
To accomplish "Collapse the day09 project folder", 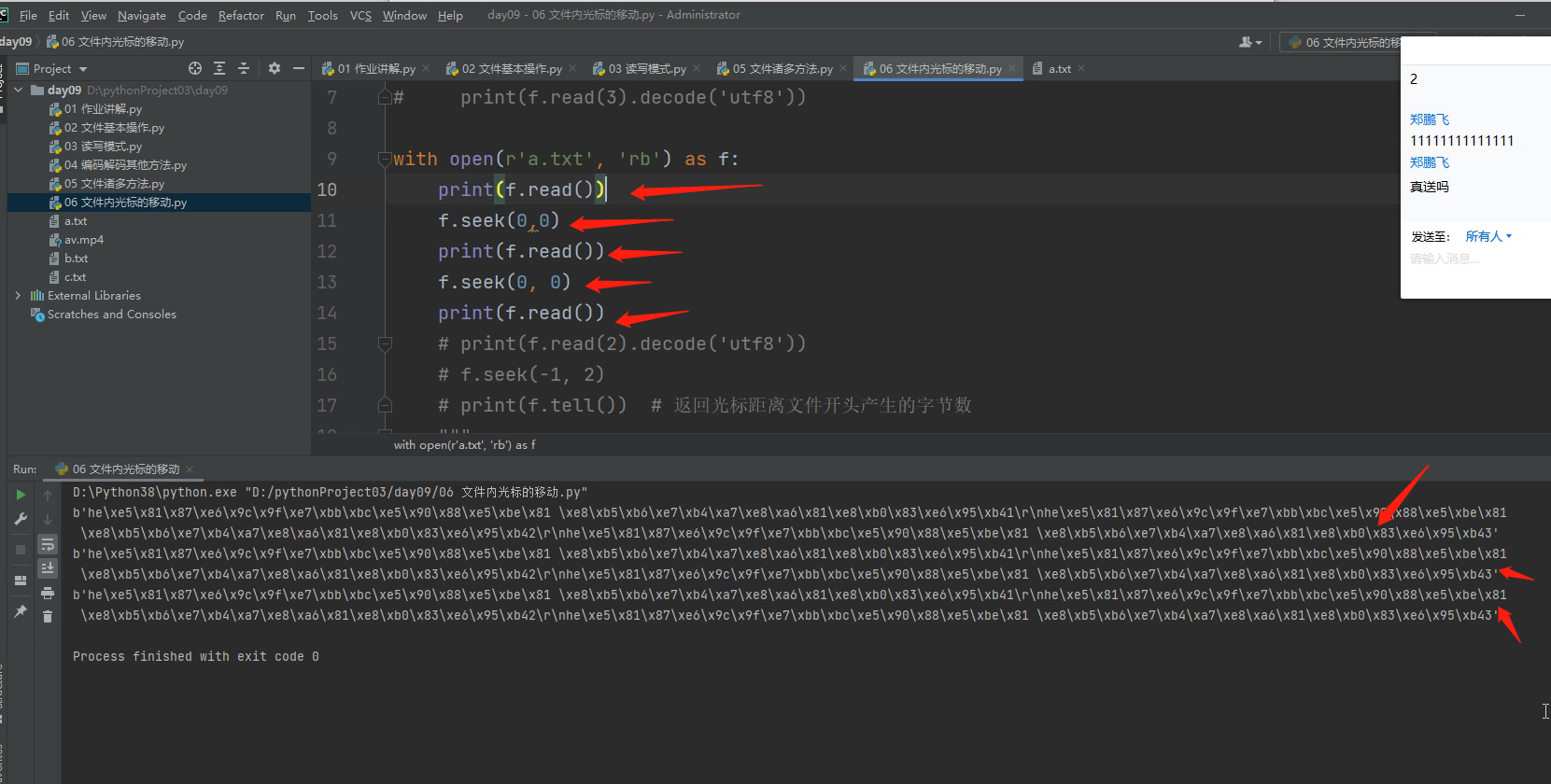I will point(19,91).
